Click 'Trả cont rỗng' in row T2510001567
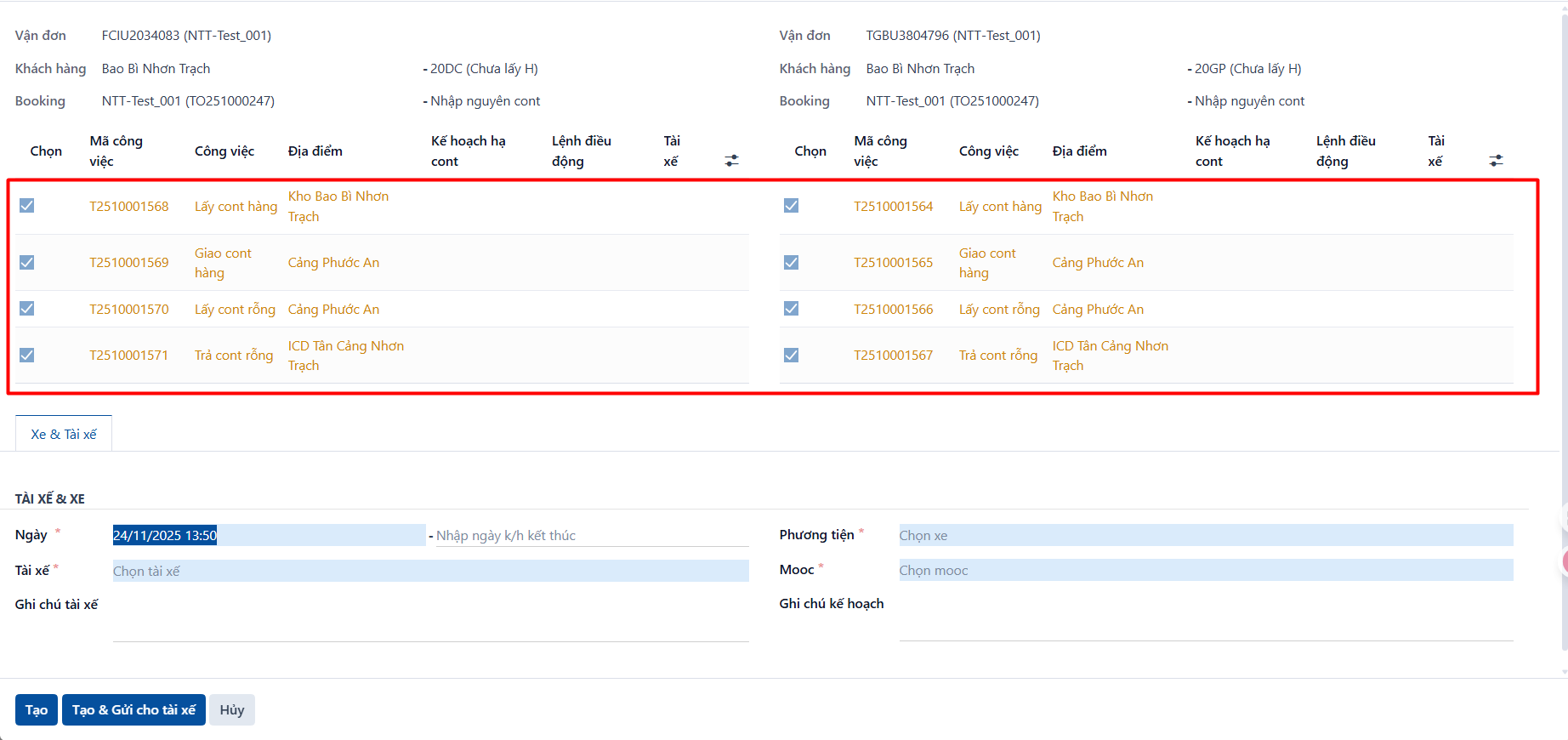 coord(998,356)
